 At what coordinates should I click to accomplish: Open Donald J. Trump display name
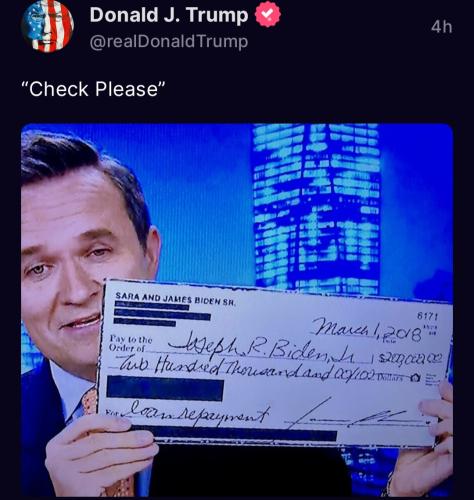pos(169,15)
